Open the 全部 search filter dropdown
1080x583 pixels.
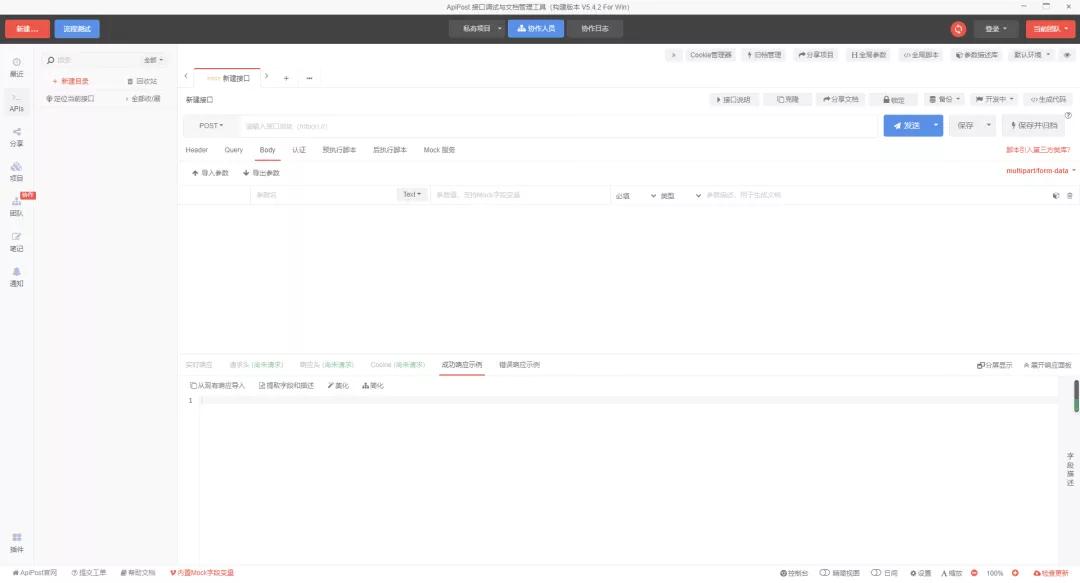pos(153,61)
